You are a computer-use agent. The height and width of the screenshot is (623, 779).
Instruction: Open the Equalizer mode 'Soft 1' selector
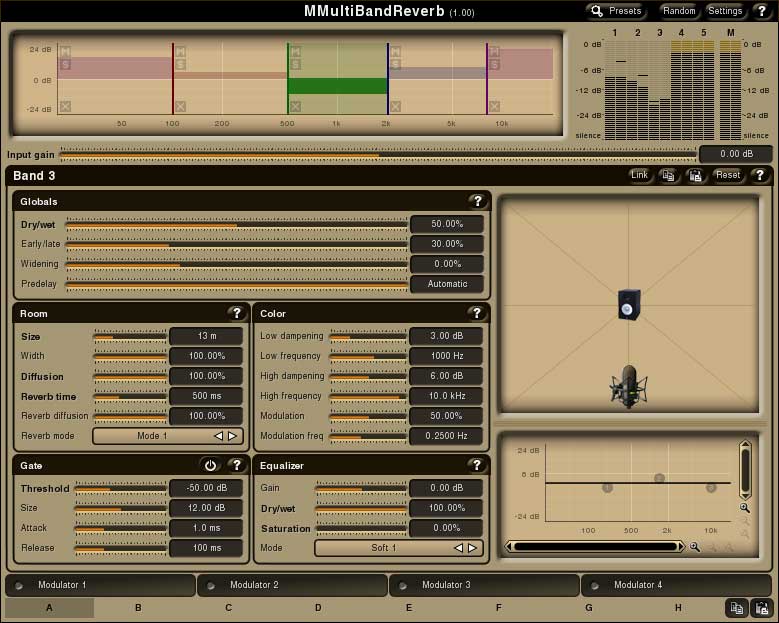399,547
